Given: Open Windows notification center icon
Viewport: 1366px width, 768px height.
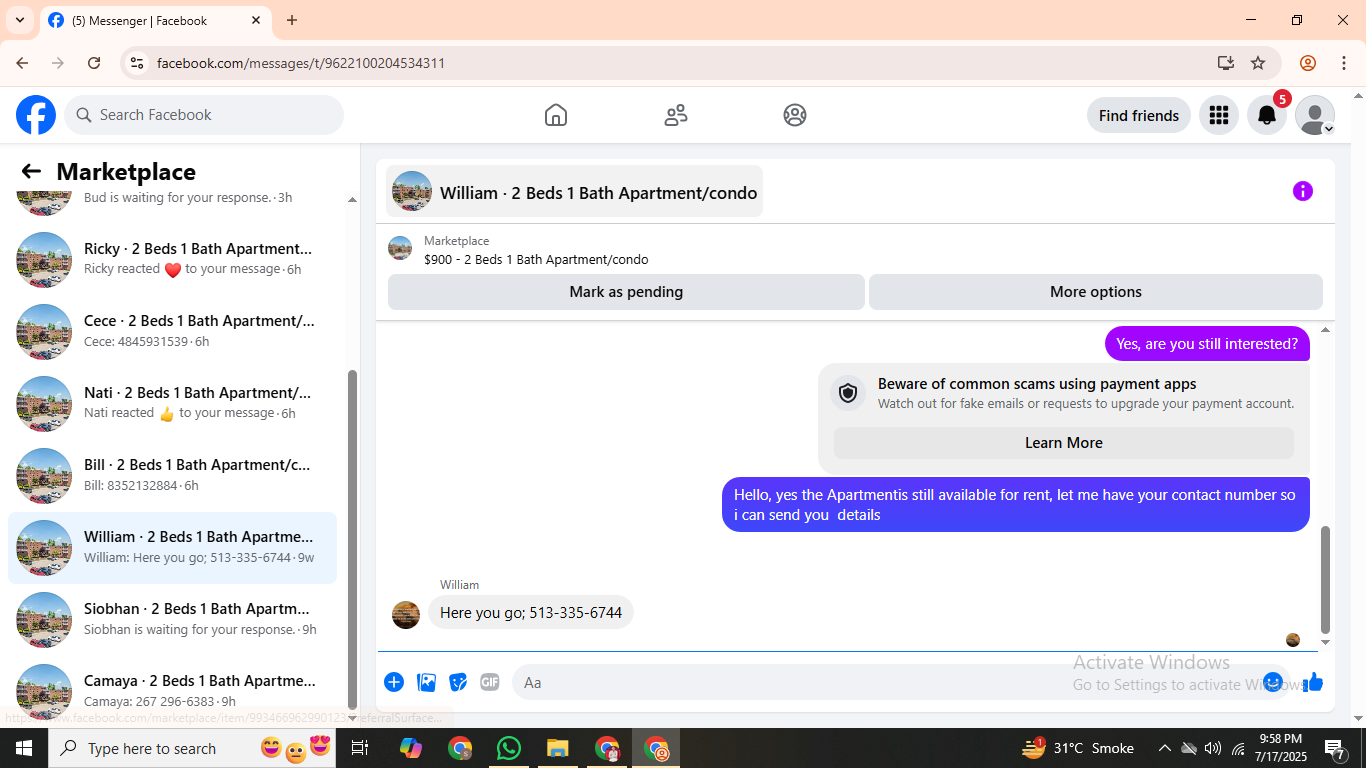Looking at the screenshot, I should (1335, 748).
